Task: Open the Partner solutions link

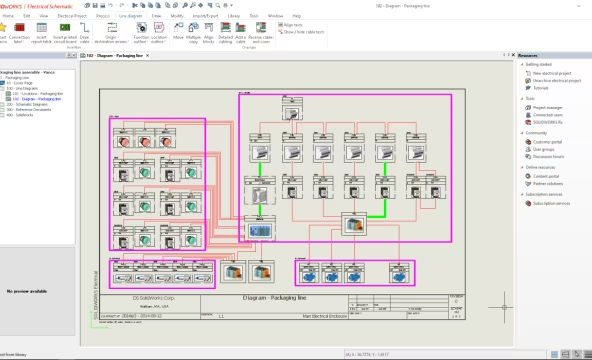Action: [x=547, y=184]
